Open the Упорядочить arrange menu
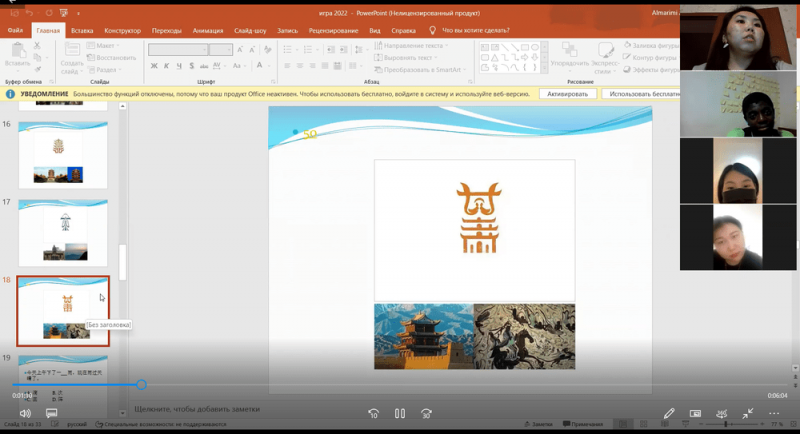Viewport: 800px width, 434px height. coord(569,59)
